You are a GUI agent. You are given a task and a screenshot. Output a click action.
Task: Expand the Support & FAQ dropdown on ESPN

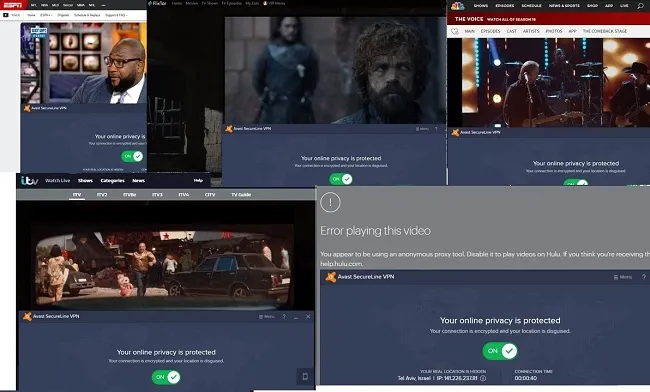click(x=116, y=15)
